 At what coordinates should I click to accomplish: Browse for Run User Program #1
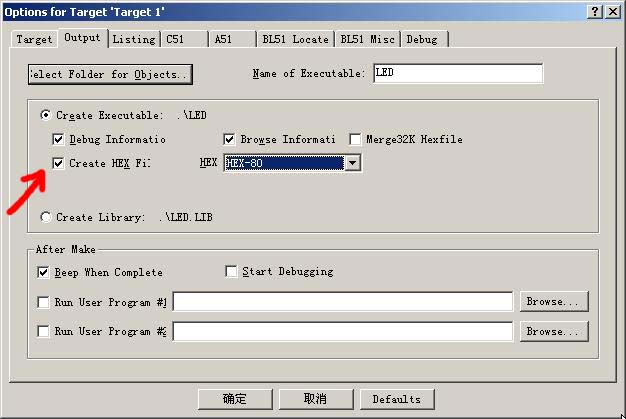[x=553, y=301]
